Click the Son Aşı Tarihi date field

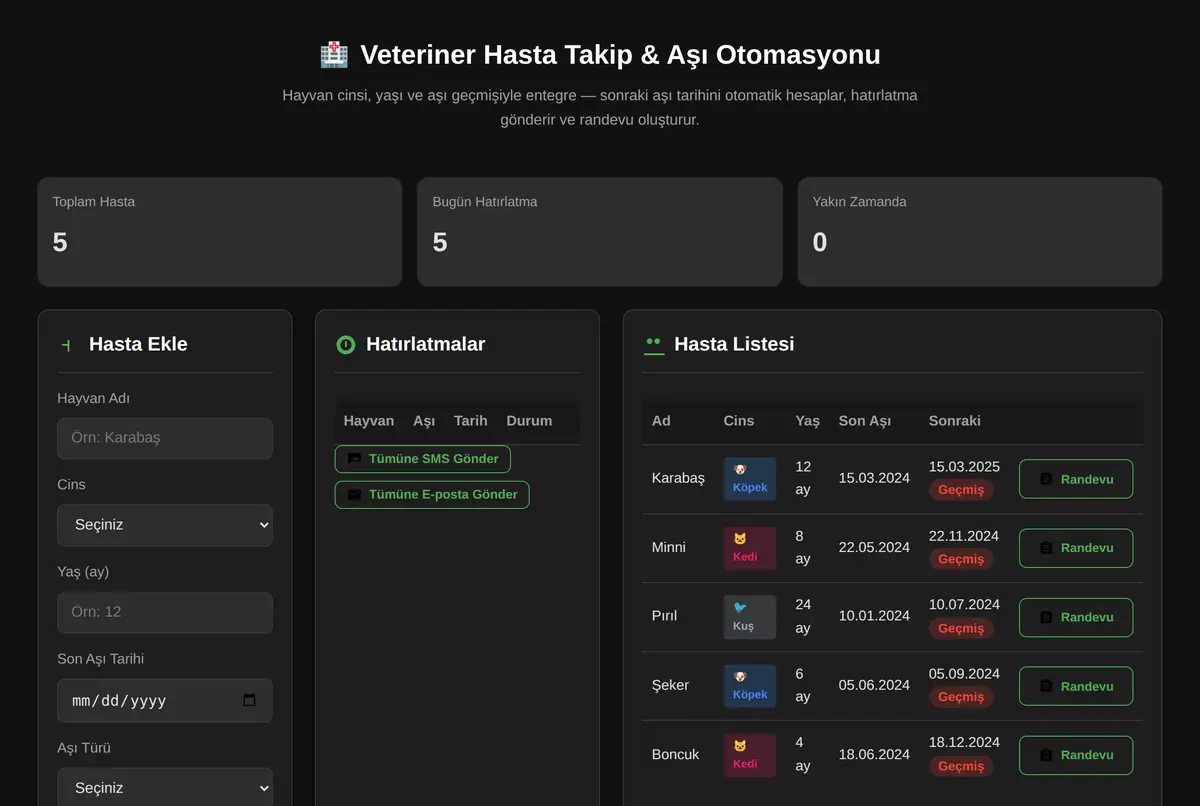165,700
